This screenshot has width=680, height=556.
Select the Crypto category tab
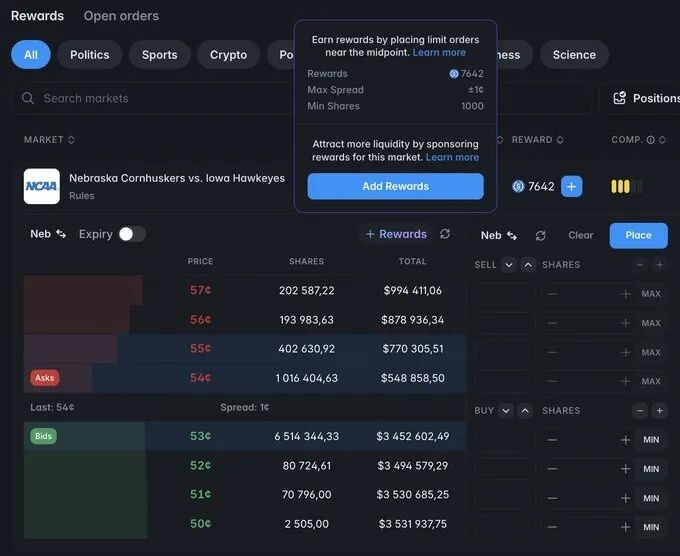click(x=228, y=55)
